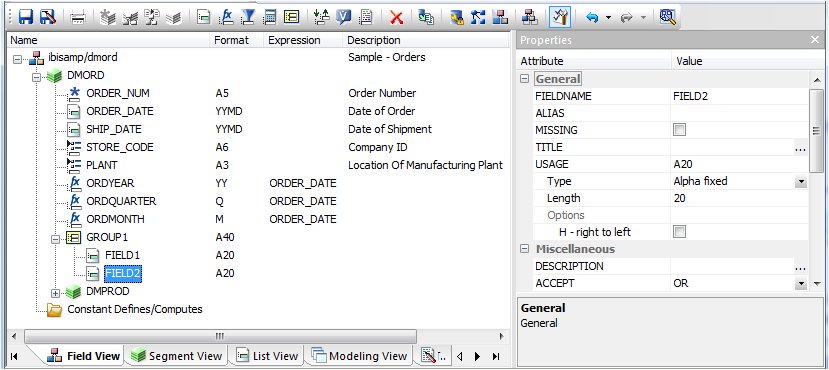
Task: Click the Insert Group yellow icon
Action: coord(291,17)
